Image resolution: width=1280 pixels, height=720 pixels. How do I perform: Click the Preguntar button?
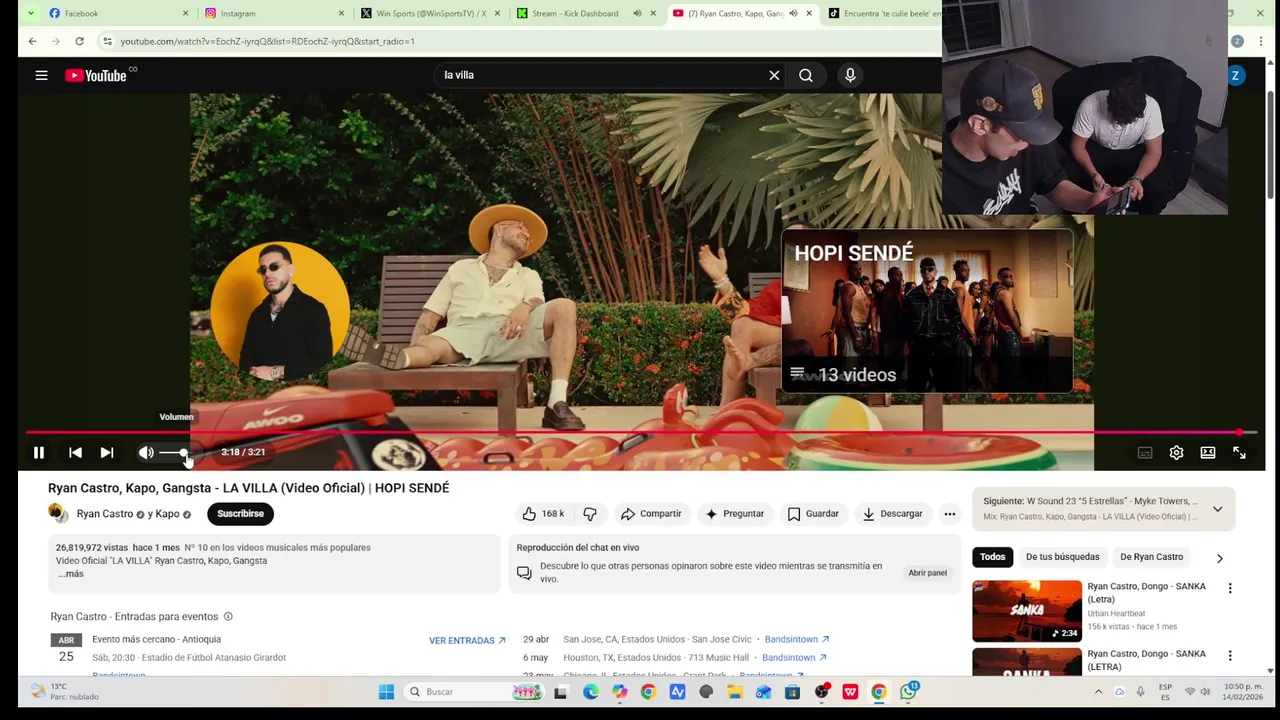click(734, 514)
